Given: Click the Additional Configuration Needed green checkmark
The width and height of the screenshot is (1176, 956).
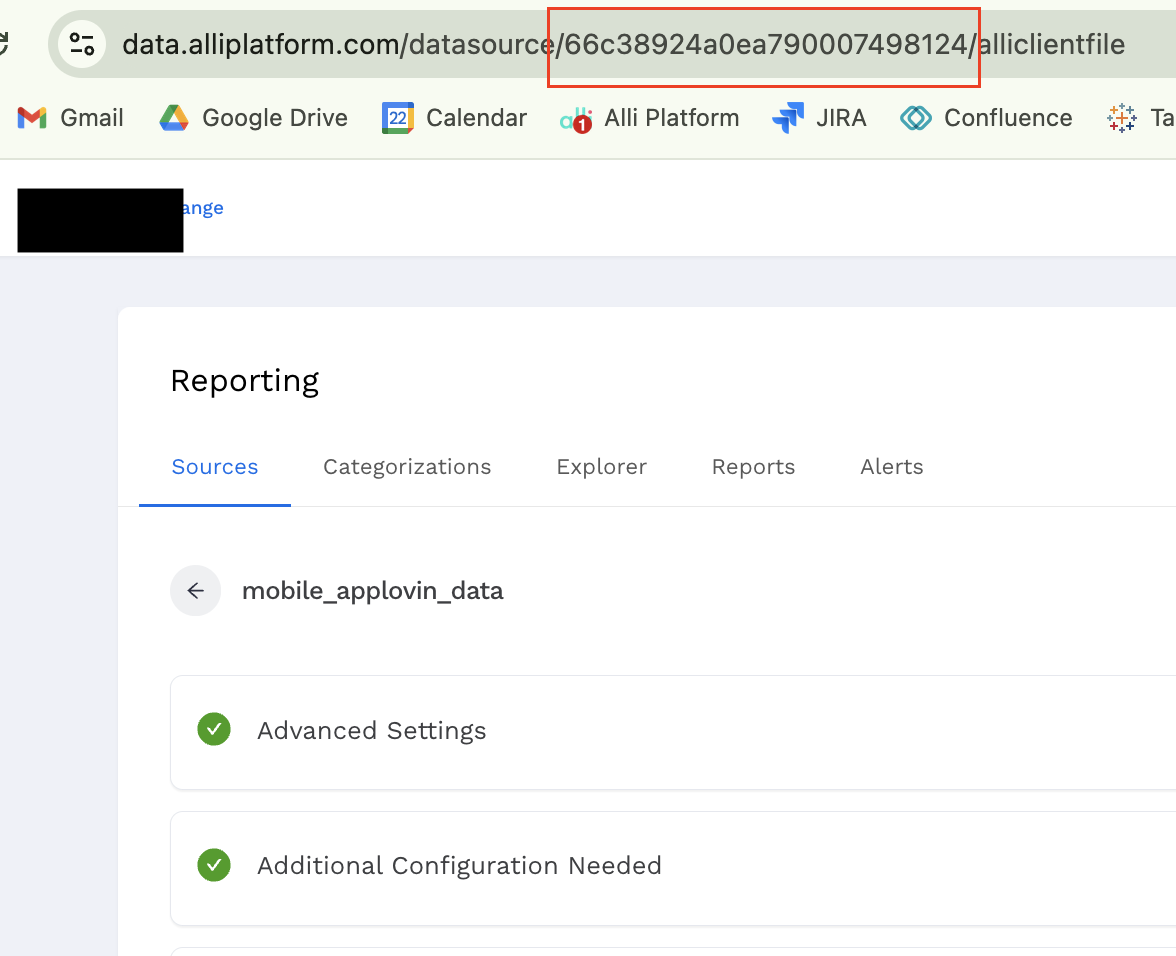Looking at the screenshot, I should tap(214, 865).
